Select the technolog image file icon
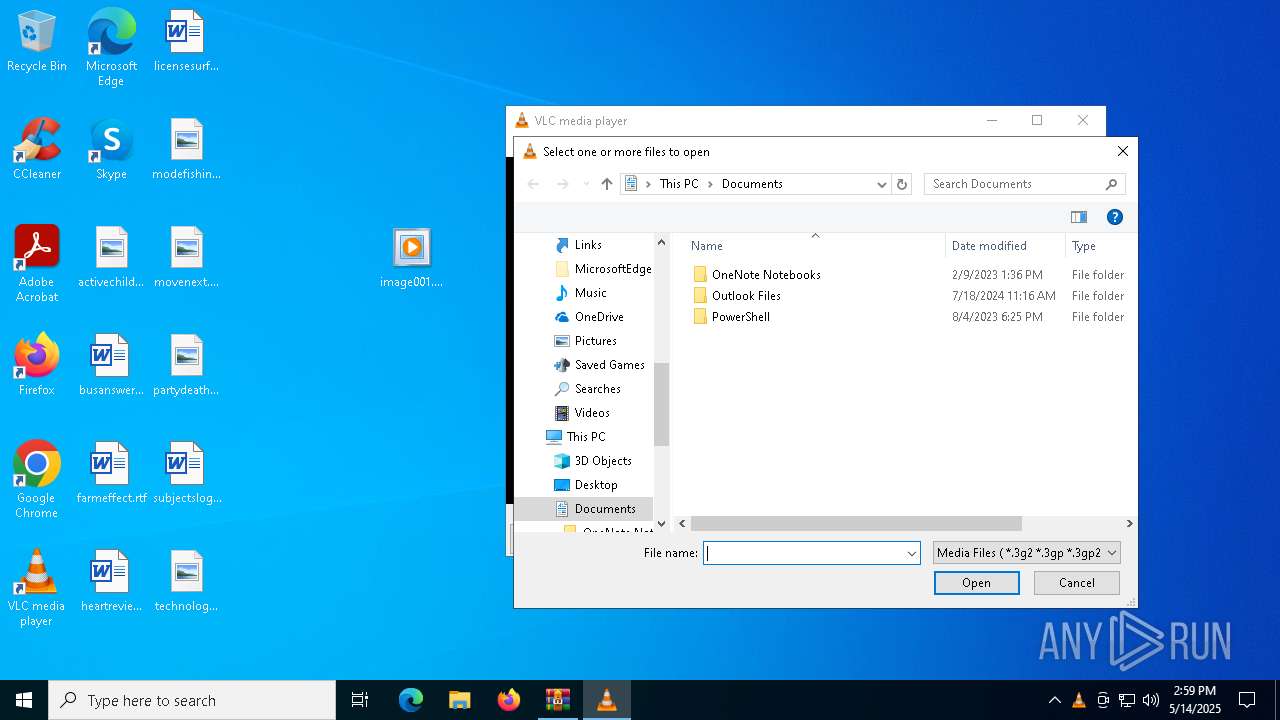 pyautogui.click(x=186, y=581)
